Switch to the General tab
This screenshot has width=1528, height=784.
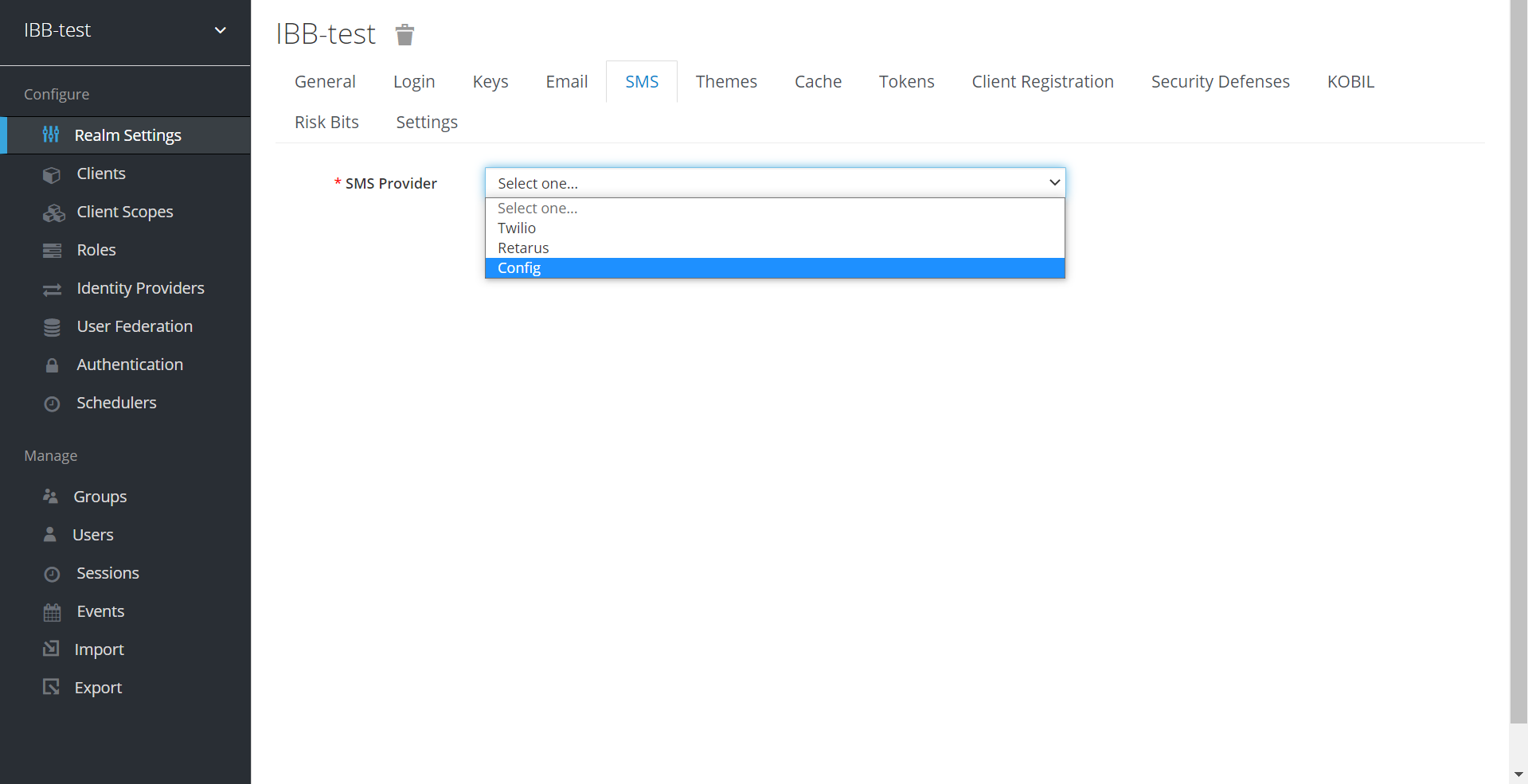[x=325, y=81]
